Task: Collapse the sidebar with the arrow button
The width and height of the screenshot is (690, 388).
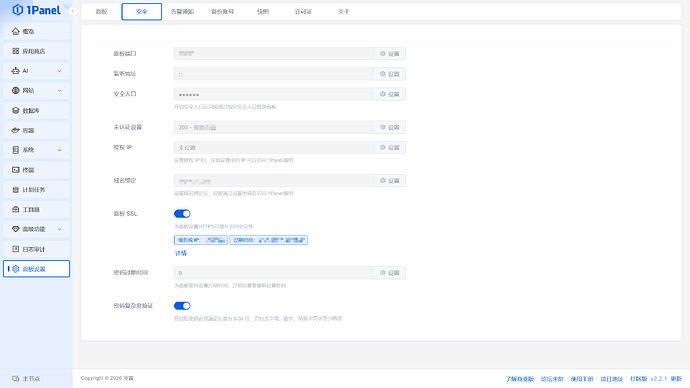Action: tap(73, 11)
